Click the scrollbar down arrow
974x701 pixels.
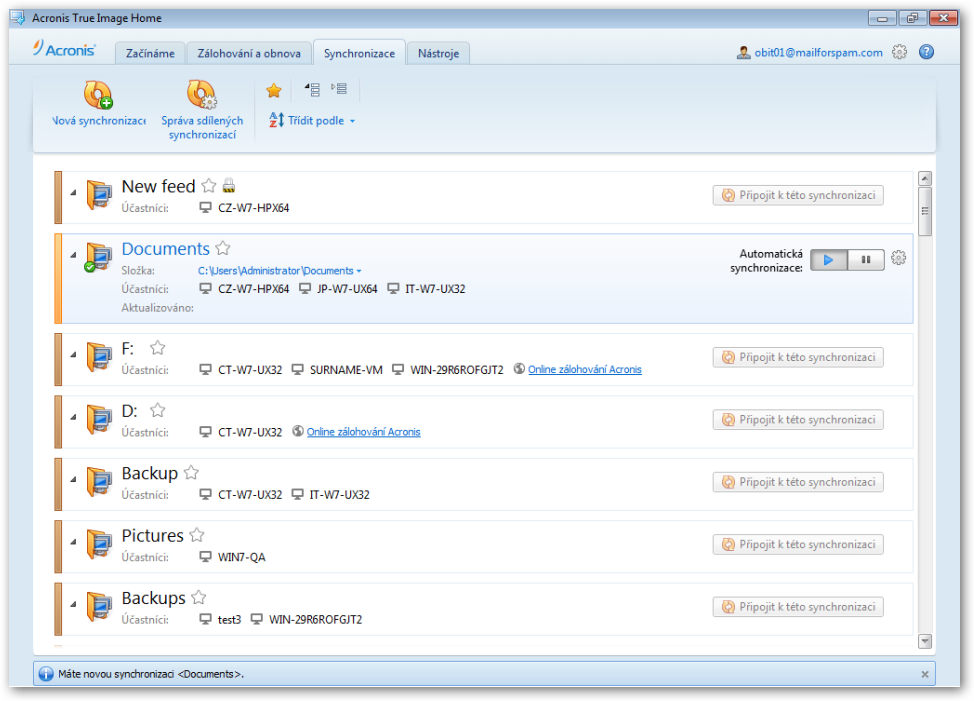click(x=925, y=641)
